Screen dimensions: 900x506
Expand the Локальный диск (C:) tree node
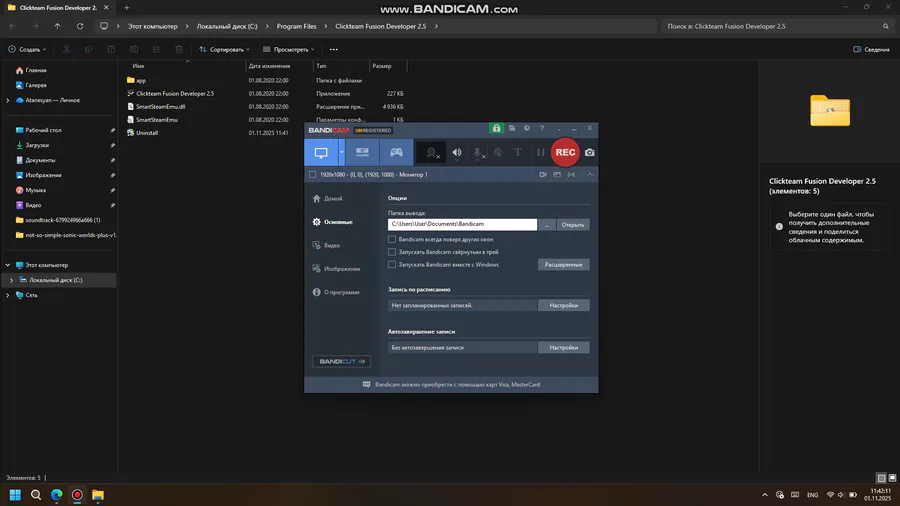pos(11,280)
